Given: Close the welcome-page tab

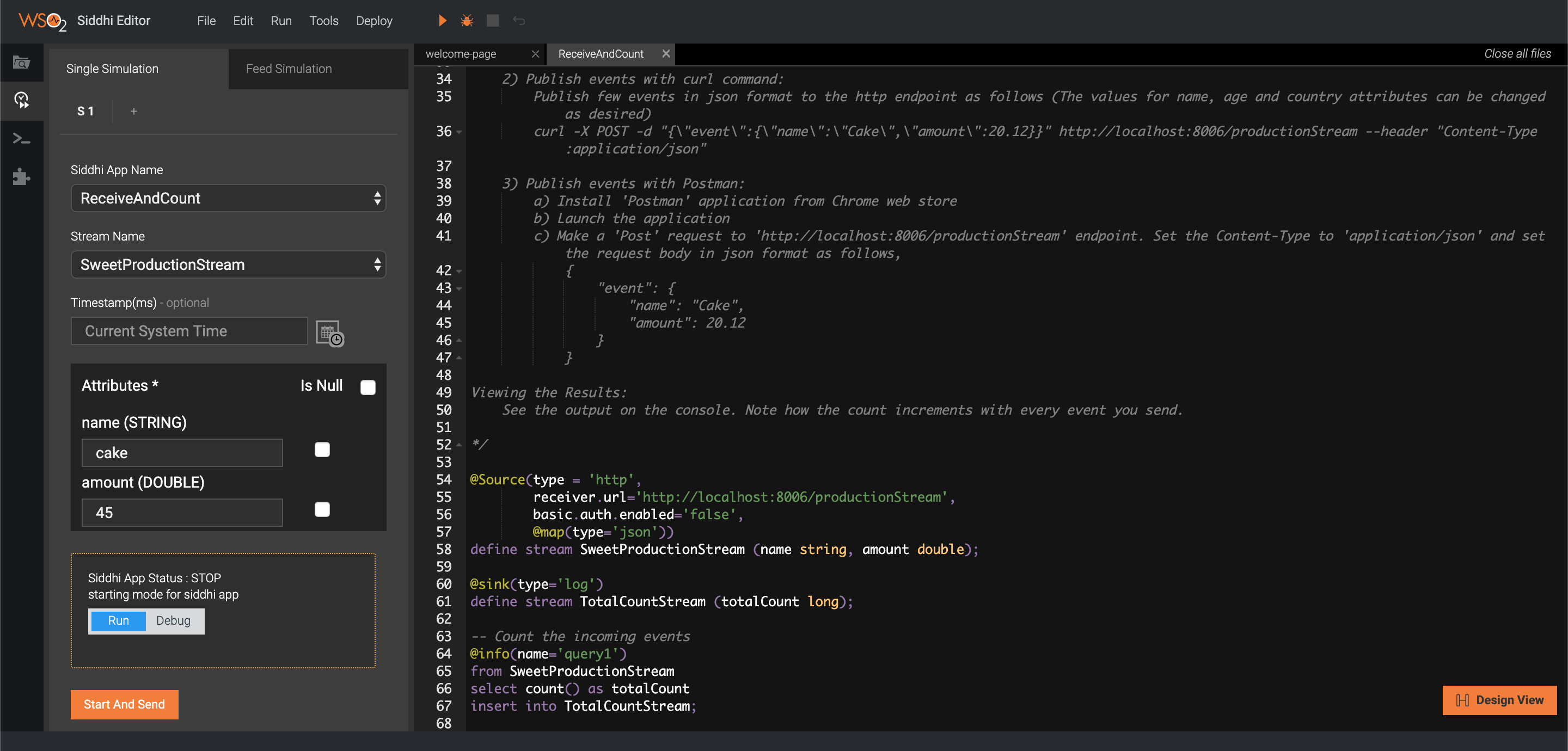Looking at the screenshot, I should point(535,53).
